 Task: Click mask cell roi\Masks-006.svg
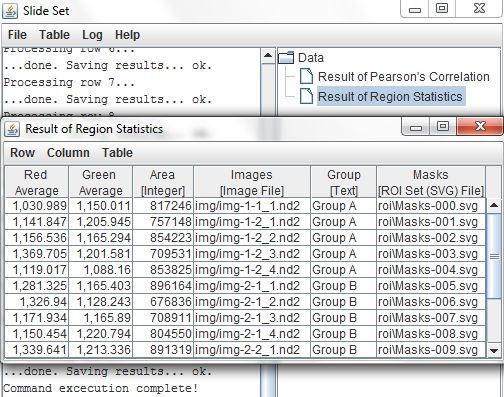(x=431, y=302)
